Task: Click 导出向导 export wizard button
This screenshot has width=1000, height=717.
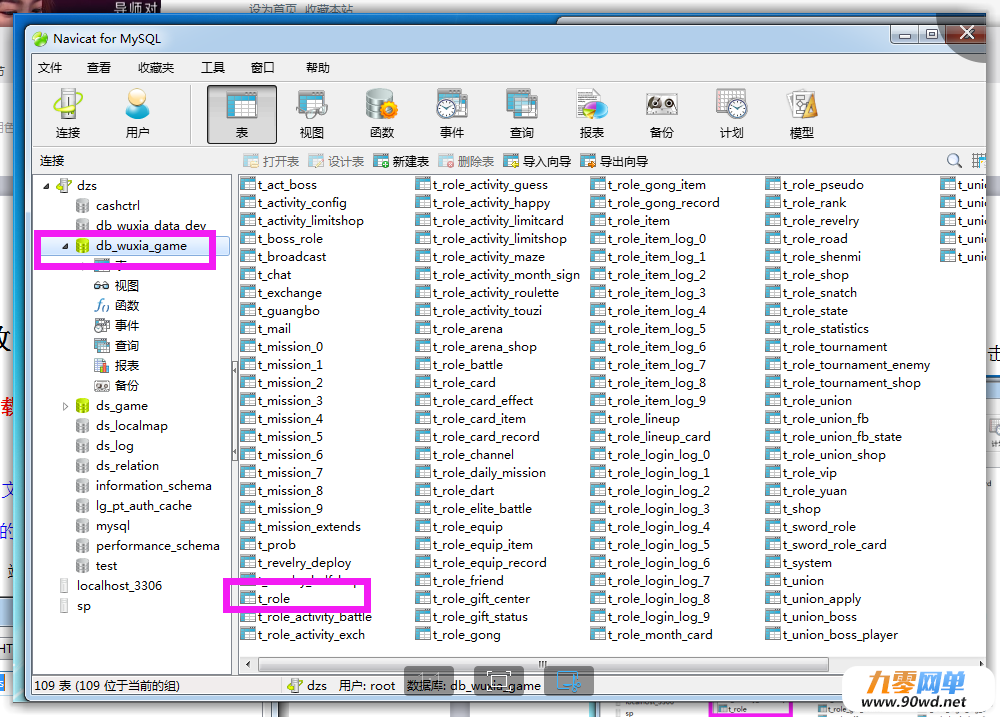Action: [614, 161]
